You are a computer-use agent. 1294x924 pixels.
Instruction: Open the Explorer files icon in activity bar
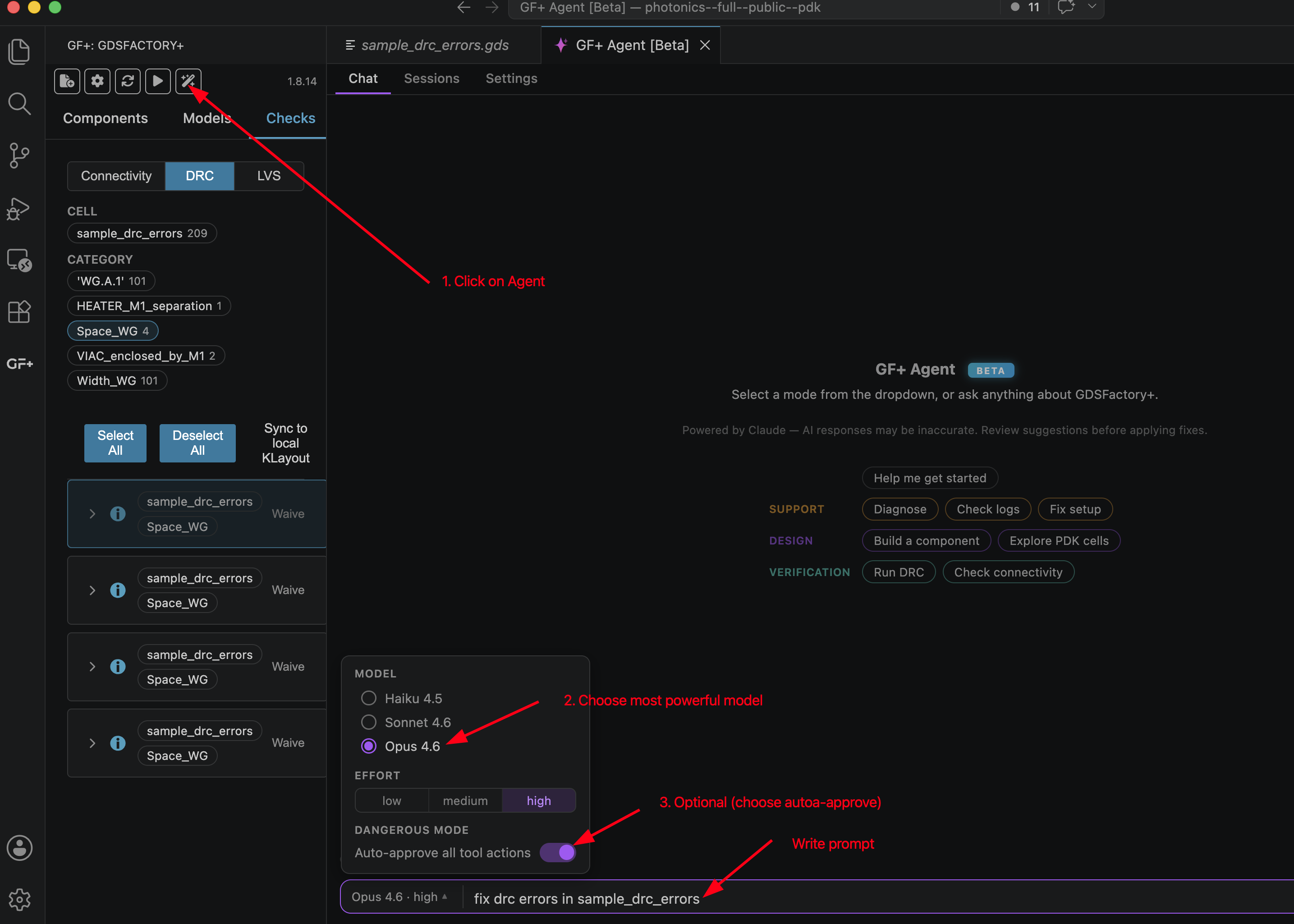19,52
